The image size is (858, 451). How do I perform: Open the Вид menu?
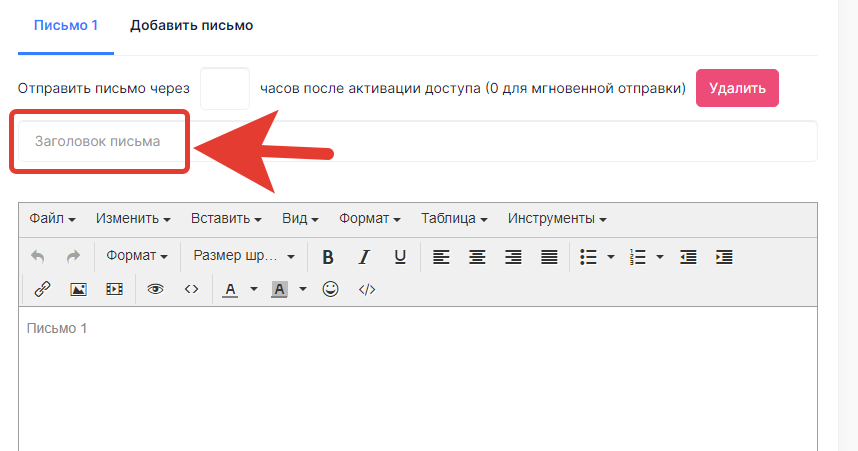300,218
